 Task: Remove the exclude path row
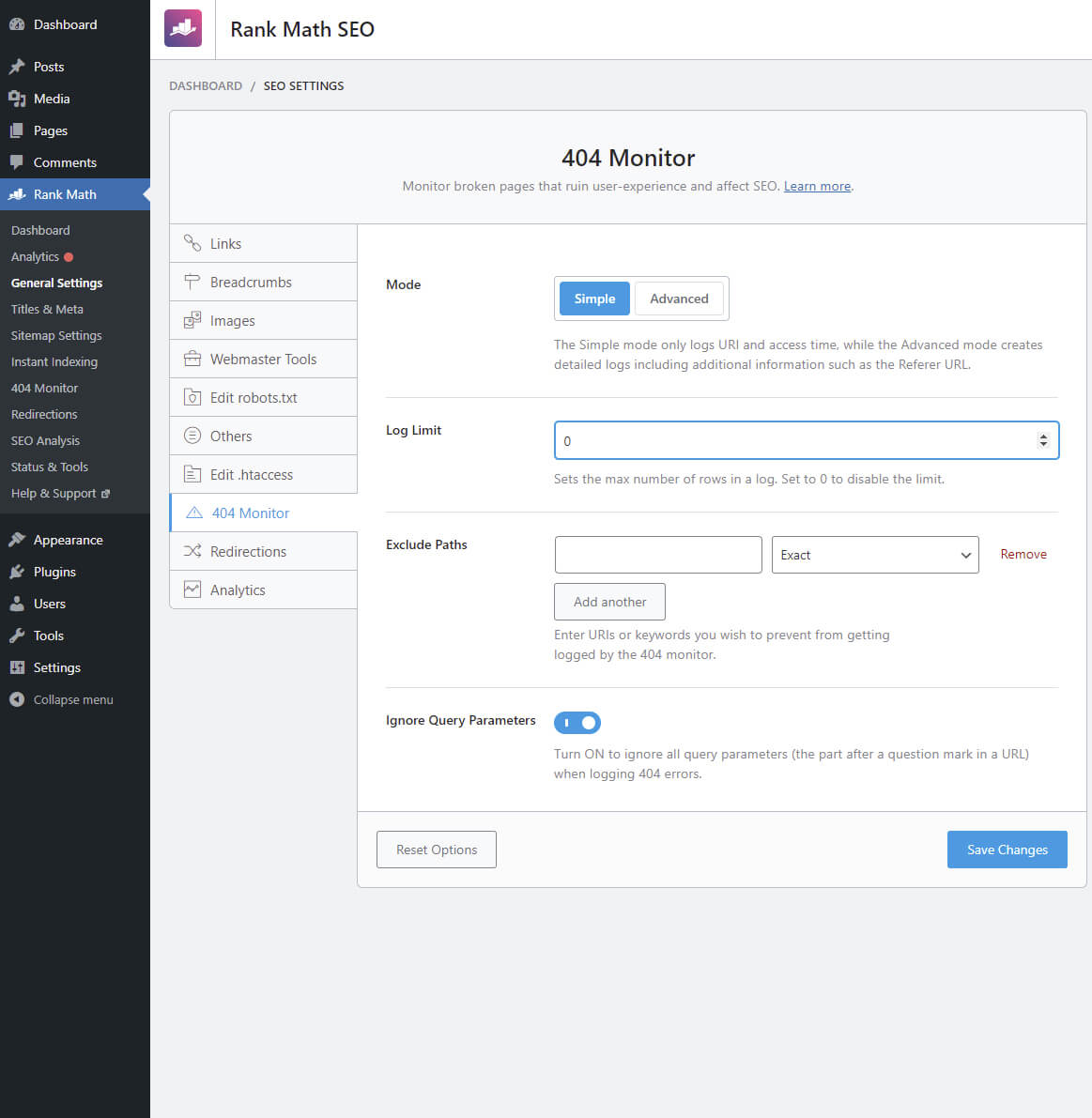pos(1023,554)
